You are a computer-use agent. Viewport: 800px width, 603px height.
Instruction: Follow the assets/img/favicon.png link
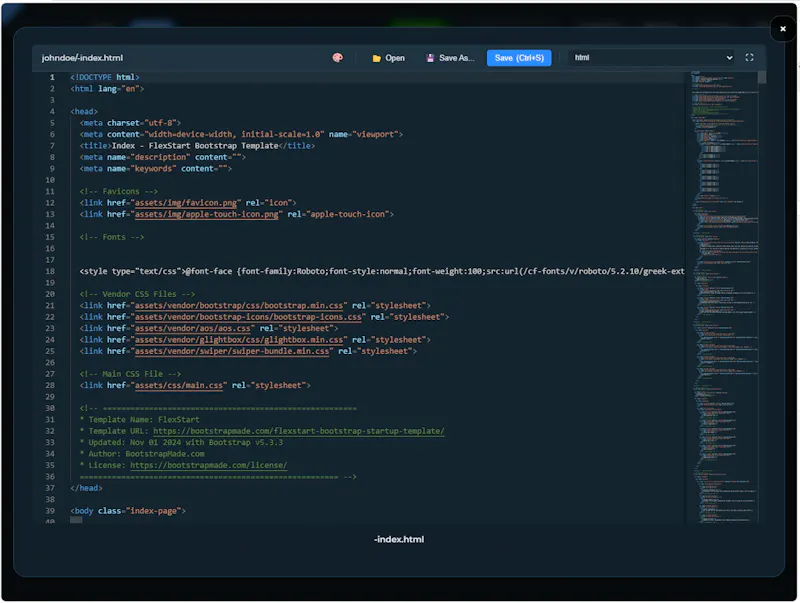[x=186, y=203]
